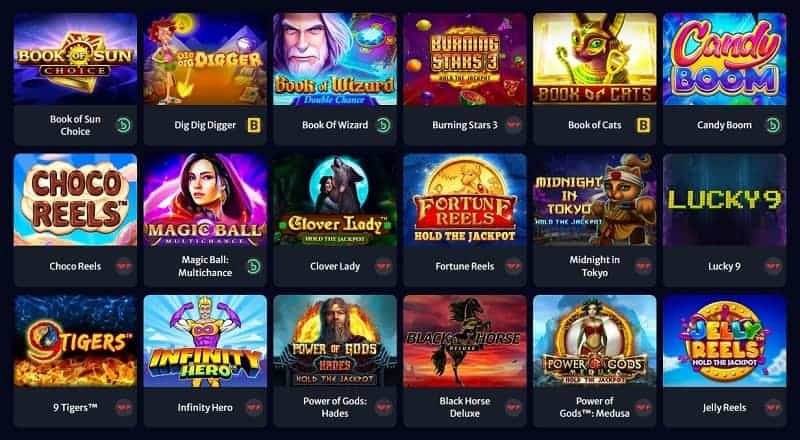
Task: Open the 9 Tigers game thumbnail
Action: (75, 341)
